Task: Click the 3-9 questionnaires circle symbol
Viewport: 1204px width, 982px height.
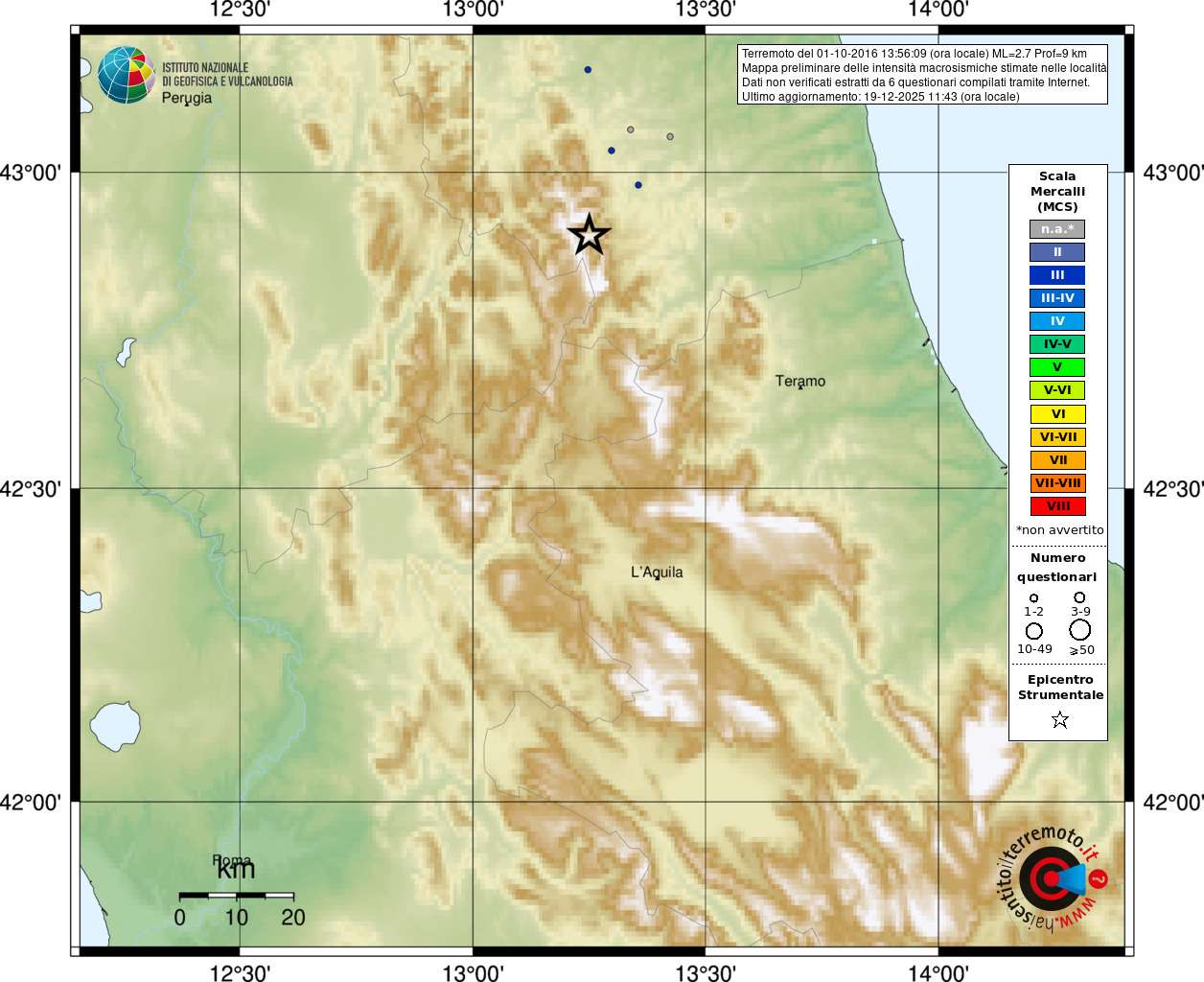Action: tap(1079, 597)
